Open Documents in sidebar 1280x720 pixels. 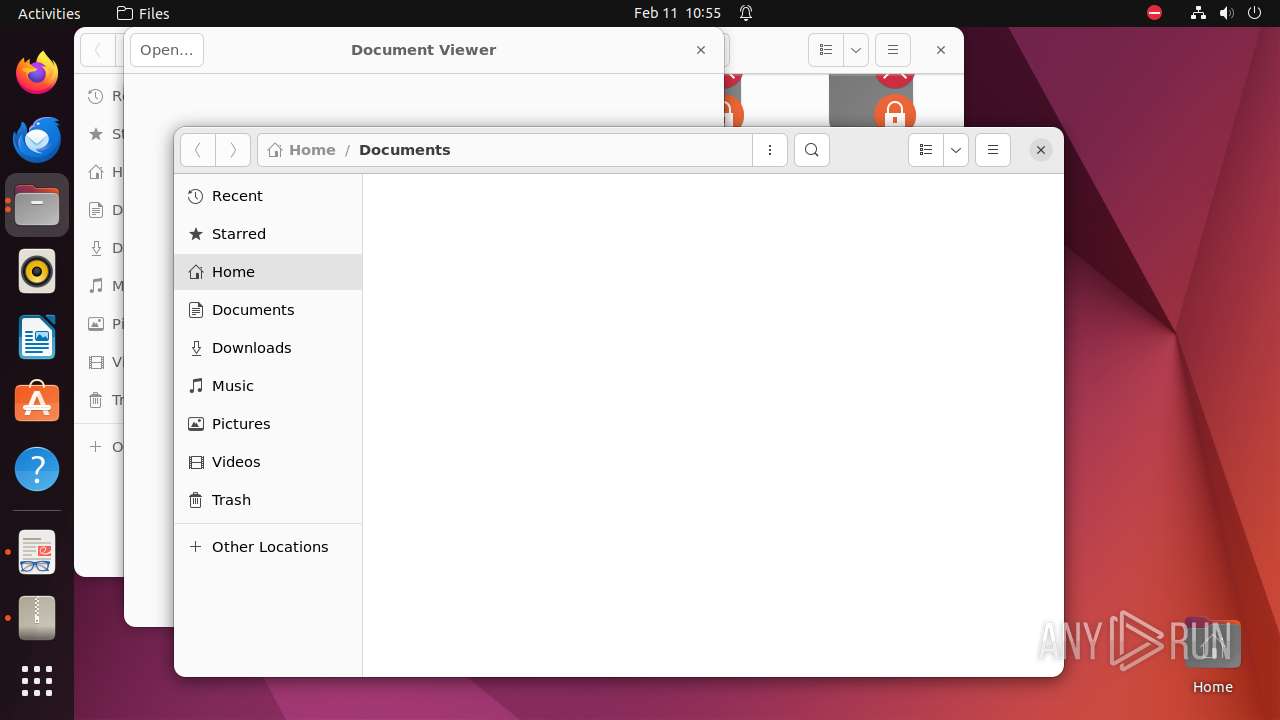point(268,310)
